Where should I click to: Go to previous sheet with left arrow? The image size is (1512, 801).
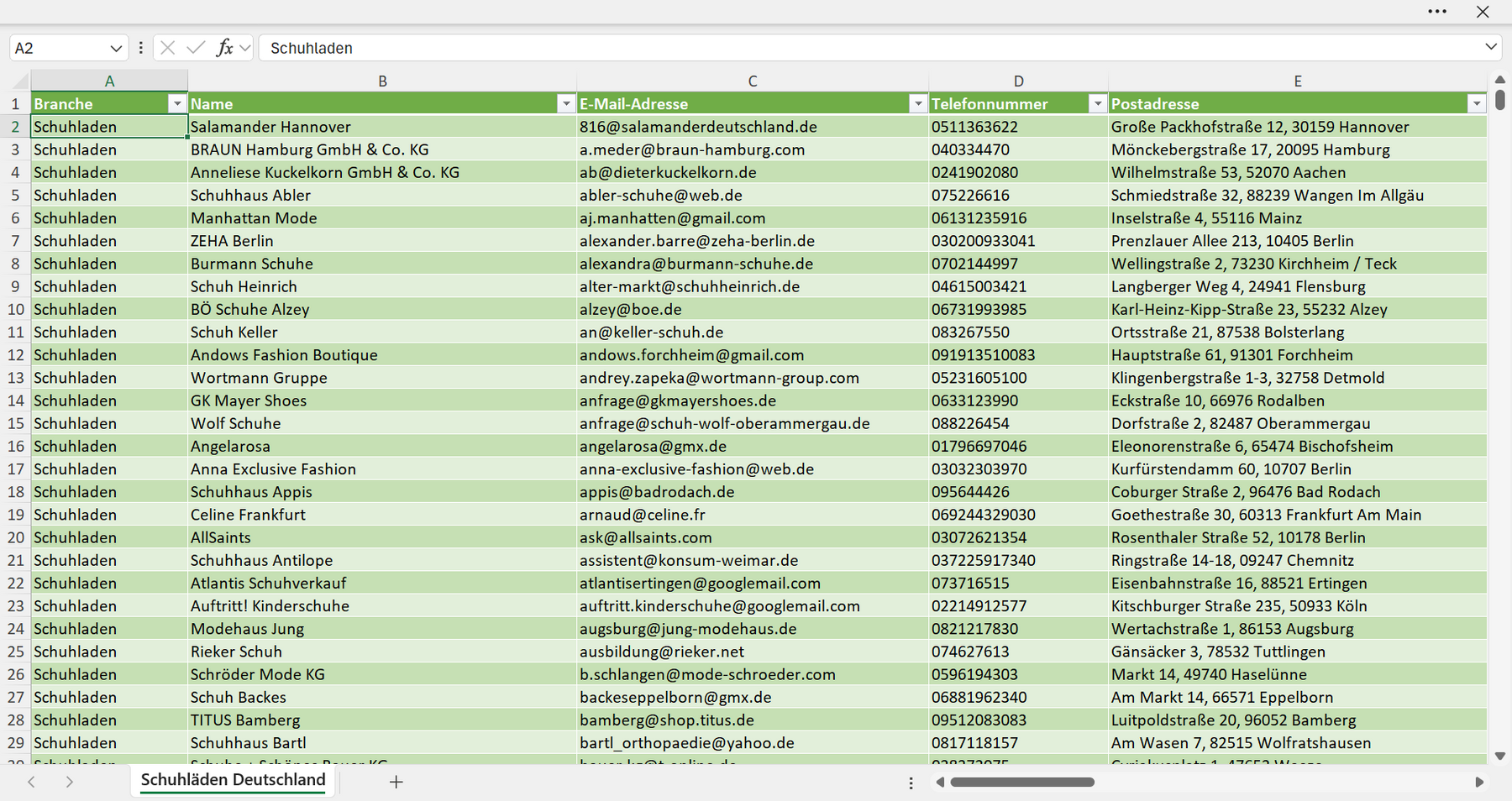[x=31, y=782]
